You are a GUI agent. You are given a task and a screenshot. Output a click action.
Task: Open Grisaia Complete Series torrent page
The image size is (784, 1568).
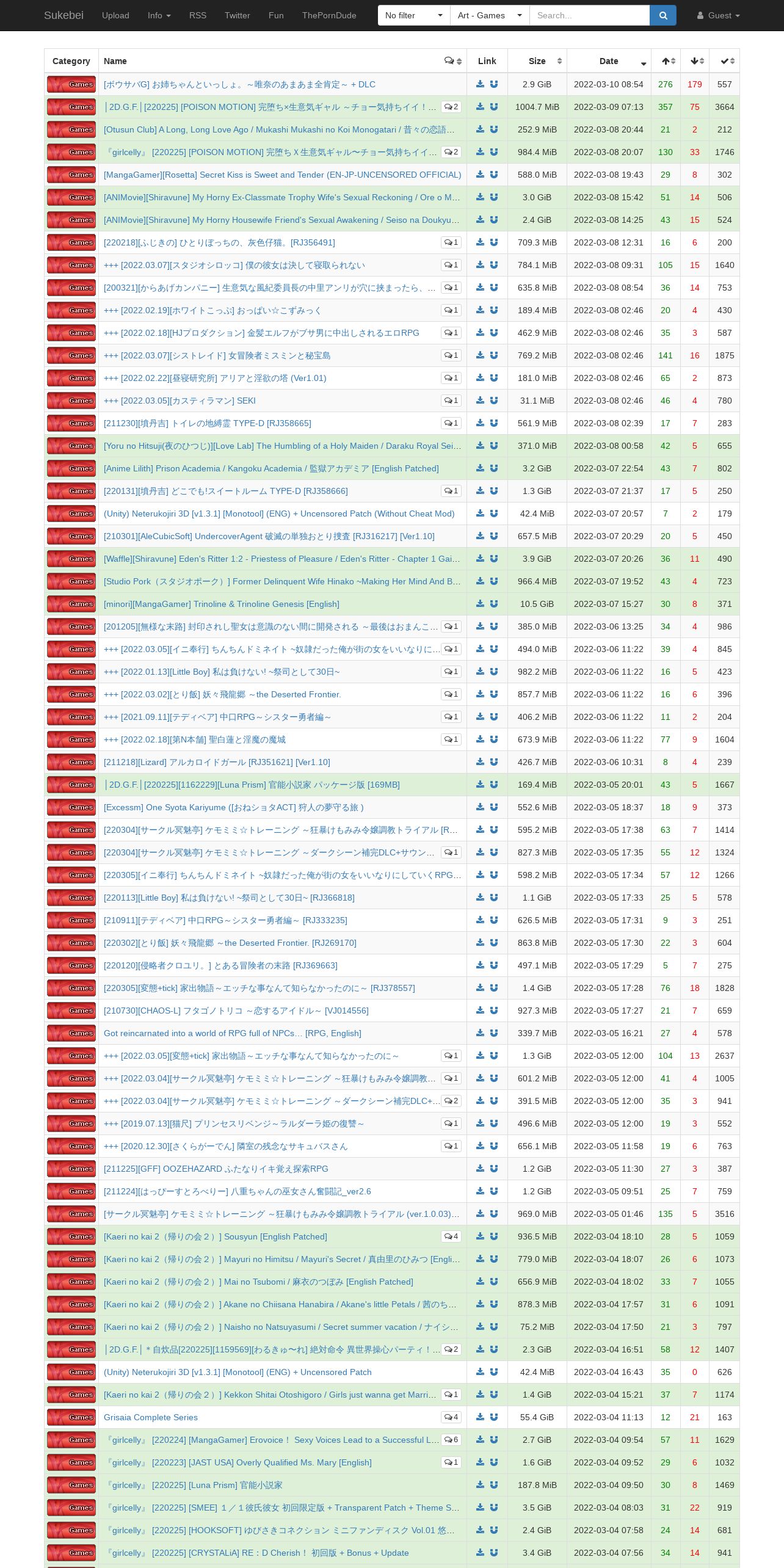coord(151,1417)
